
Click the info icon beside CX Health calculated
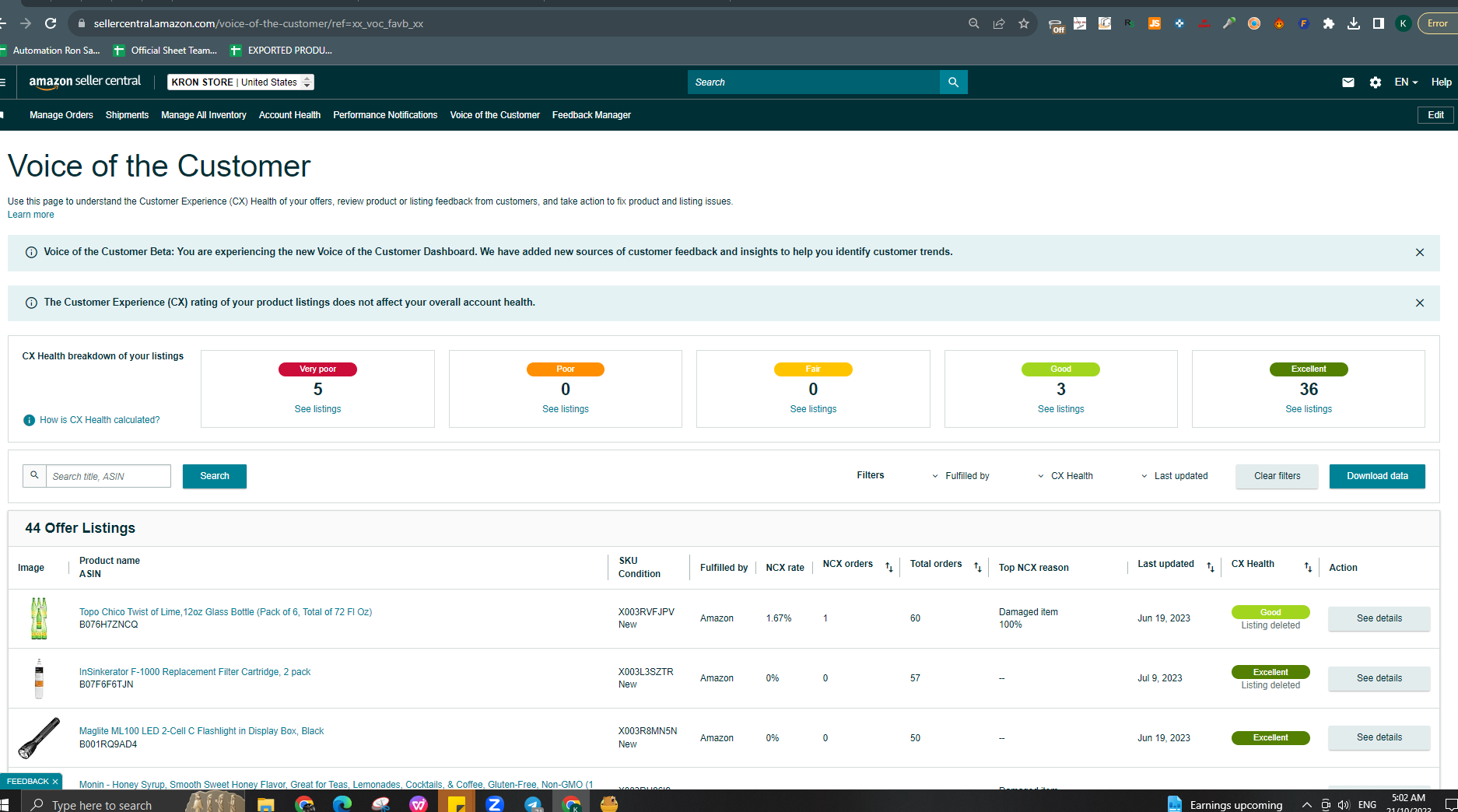click(30, 420)
